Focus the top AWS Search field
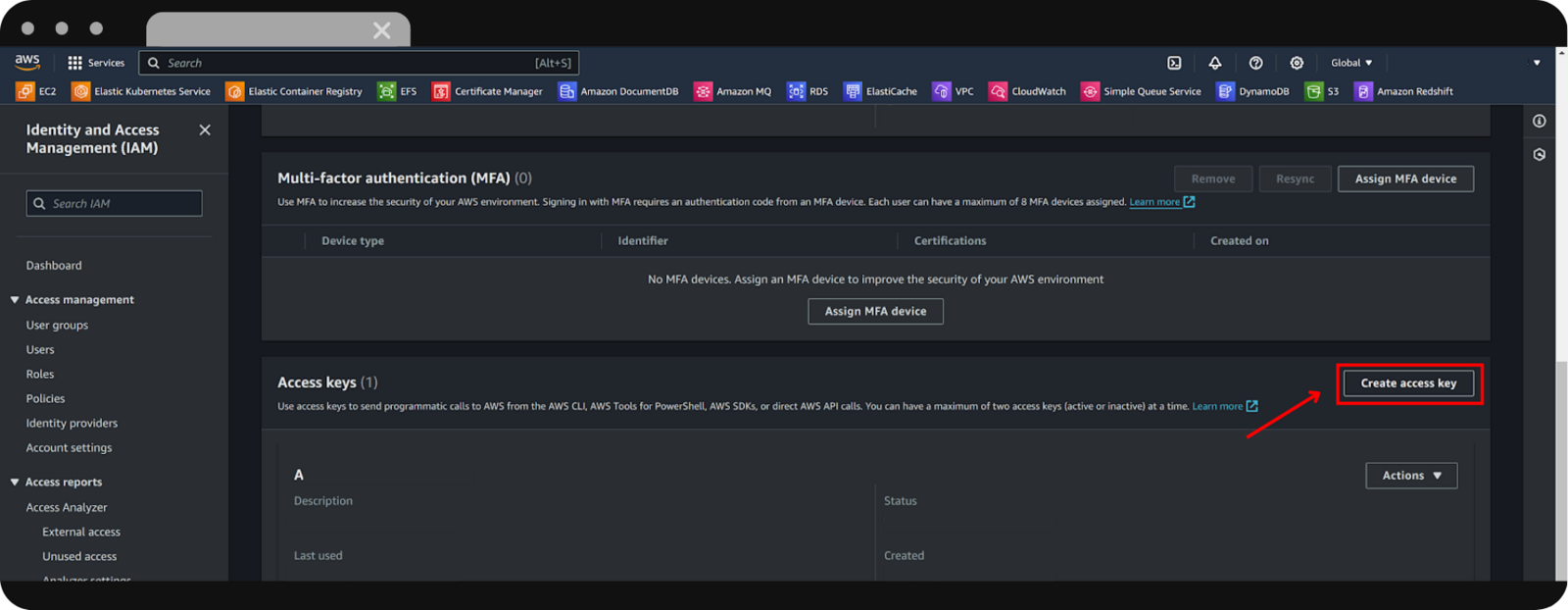1568x610 pixels. click(x=359, y=63)
